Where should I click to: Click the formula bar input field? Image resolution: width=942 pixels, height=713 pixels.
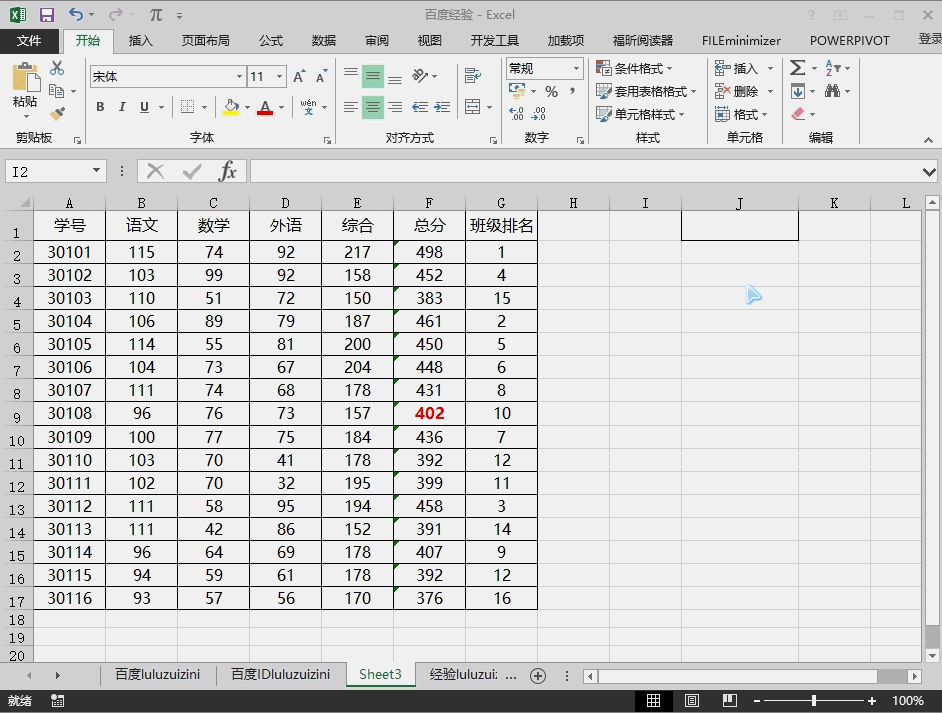point(585,172)
